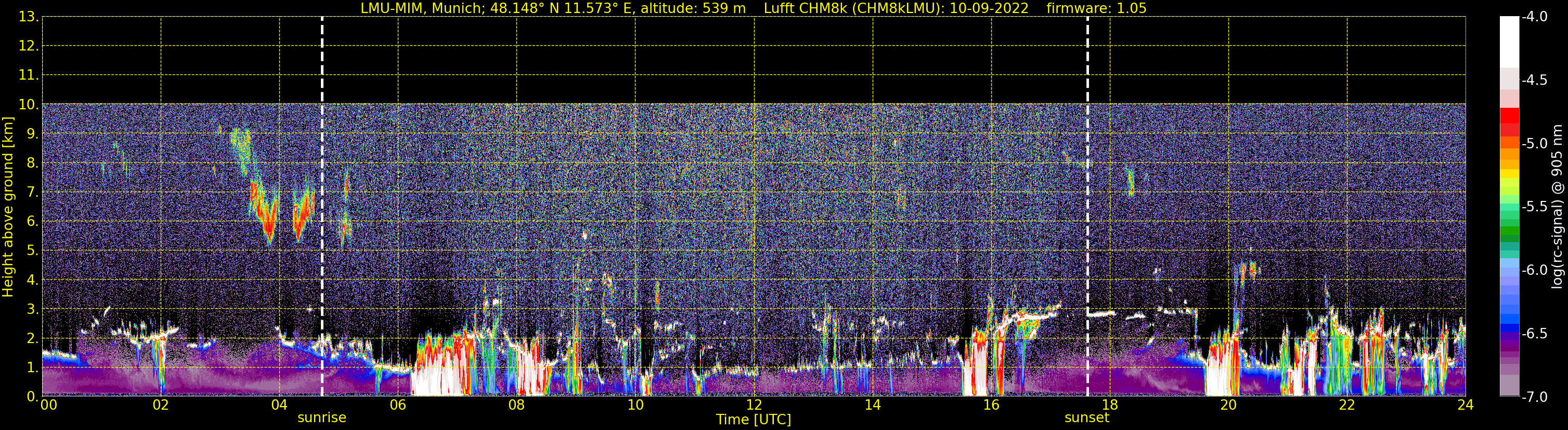
Task: Click the '24' tick label on the time axis
Action: click(1465, 405)
